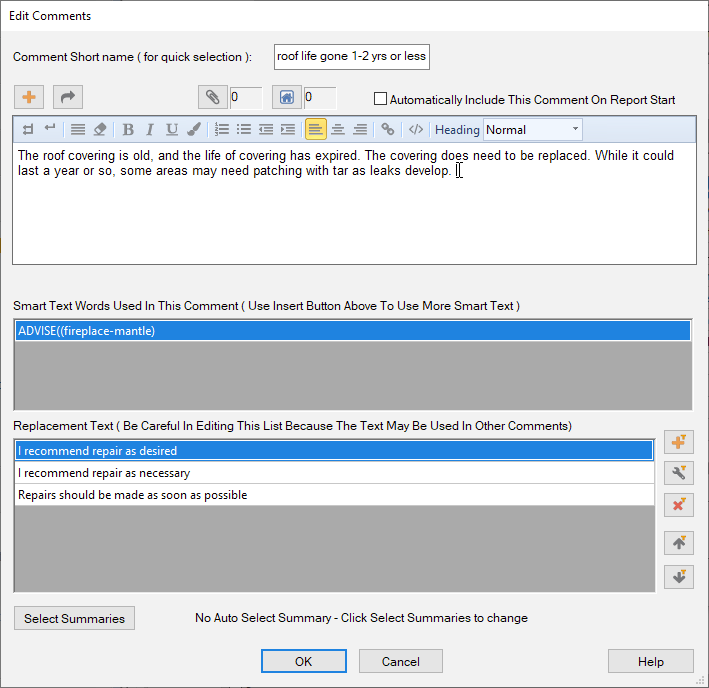Viewport: 709px width, 688px height.
Task: Delete selected replacement text
Action: [679, 505]
